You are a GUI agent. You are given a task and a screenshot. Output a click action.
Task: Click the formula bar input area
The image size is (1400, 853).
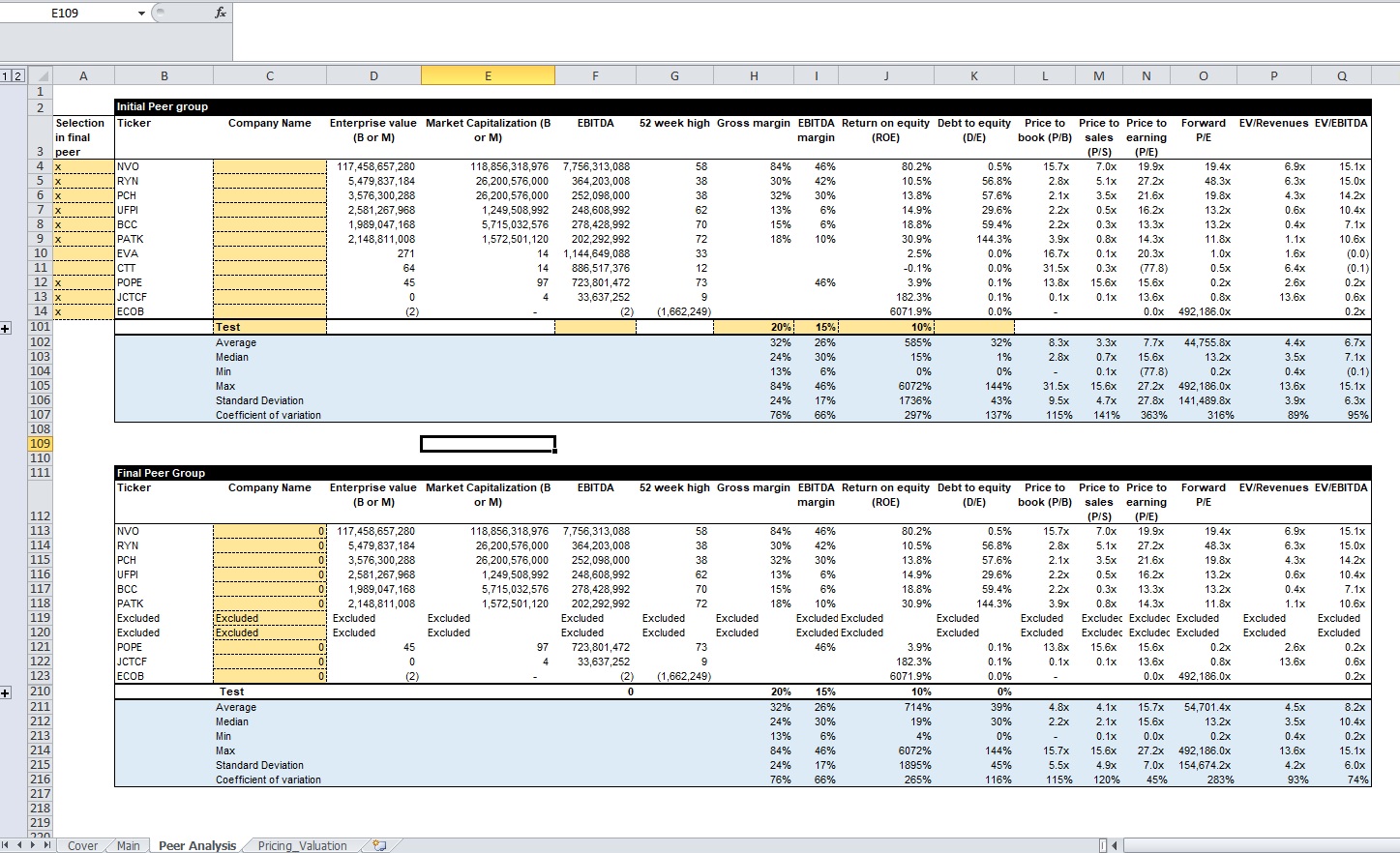click(816, 31)
